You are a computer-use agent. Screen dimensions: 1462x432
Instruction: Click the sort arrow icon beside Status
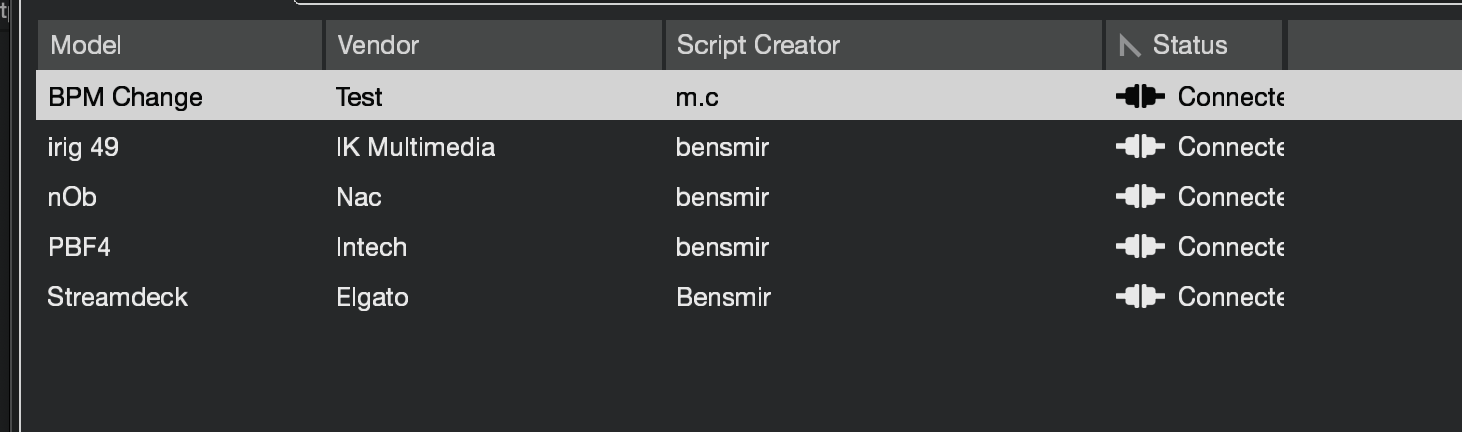click(1129, 45)
